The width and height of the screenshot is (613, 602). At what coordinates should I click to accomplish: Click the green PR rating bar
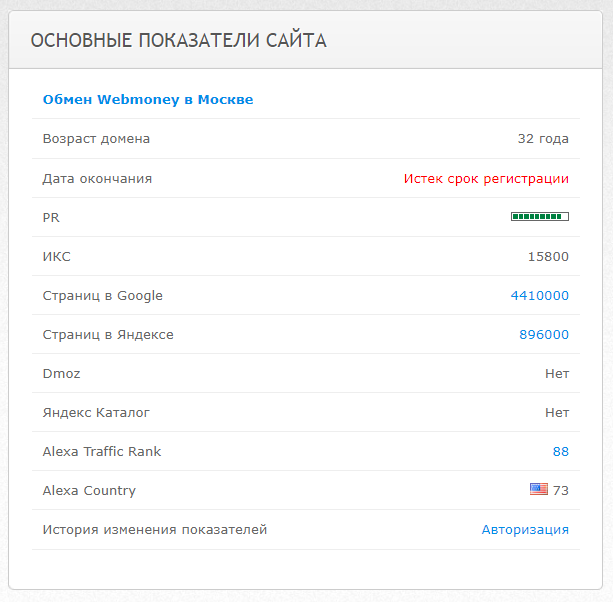pyautogui.click(x=540, y=217)
